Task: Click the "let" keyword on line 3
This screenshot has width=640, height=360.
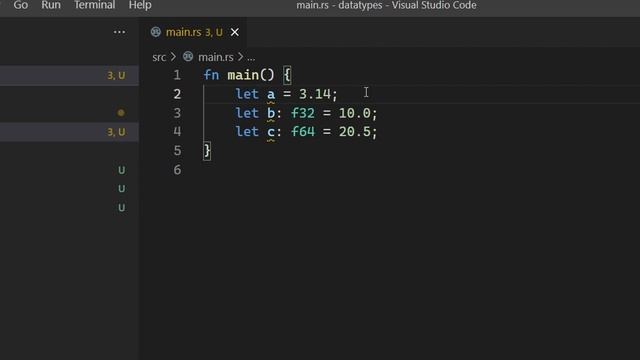Action: pyautogui.click(x=247, y=113)
